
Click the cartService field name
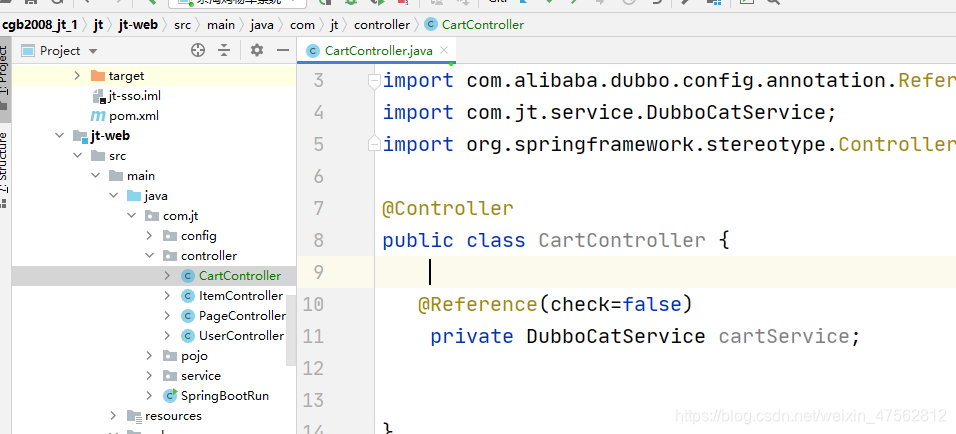click(783, 336)
